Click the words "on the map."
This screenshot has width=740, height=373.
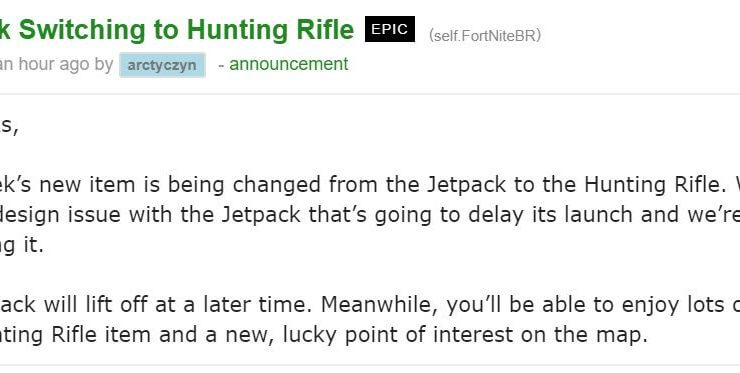pos(583,335)
